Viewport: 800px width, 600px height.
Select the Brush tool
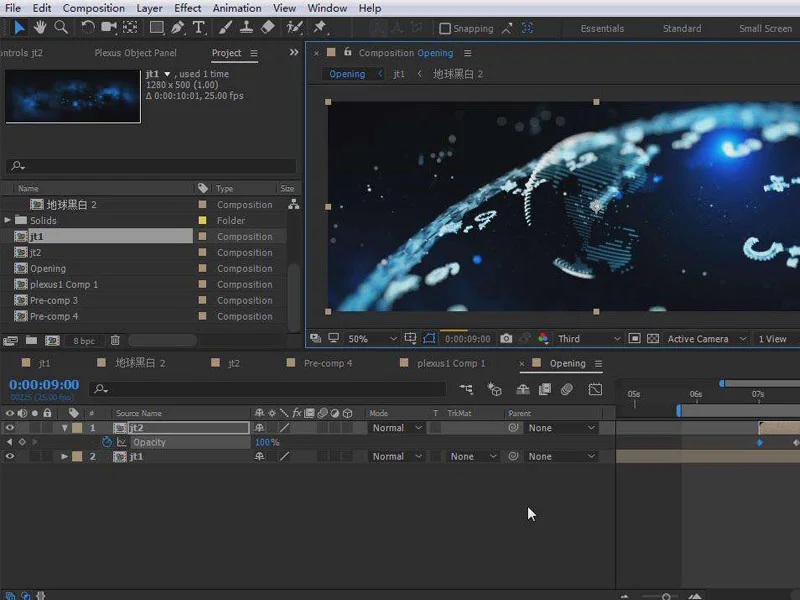pyautogui.click(x=225, y=27)
